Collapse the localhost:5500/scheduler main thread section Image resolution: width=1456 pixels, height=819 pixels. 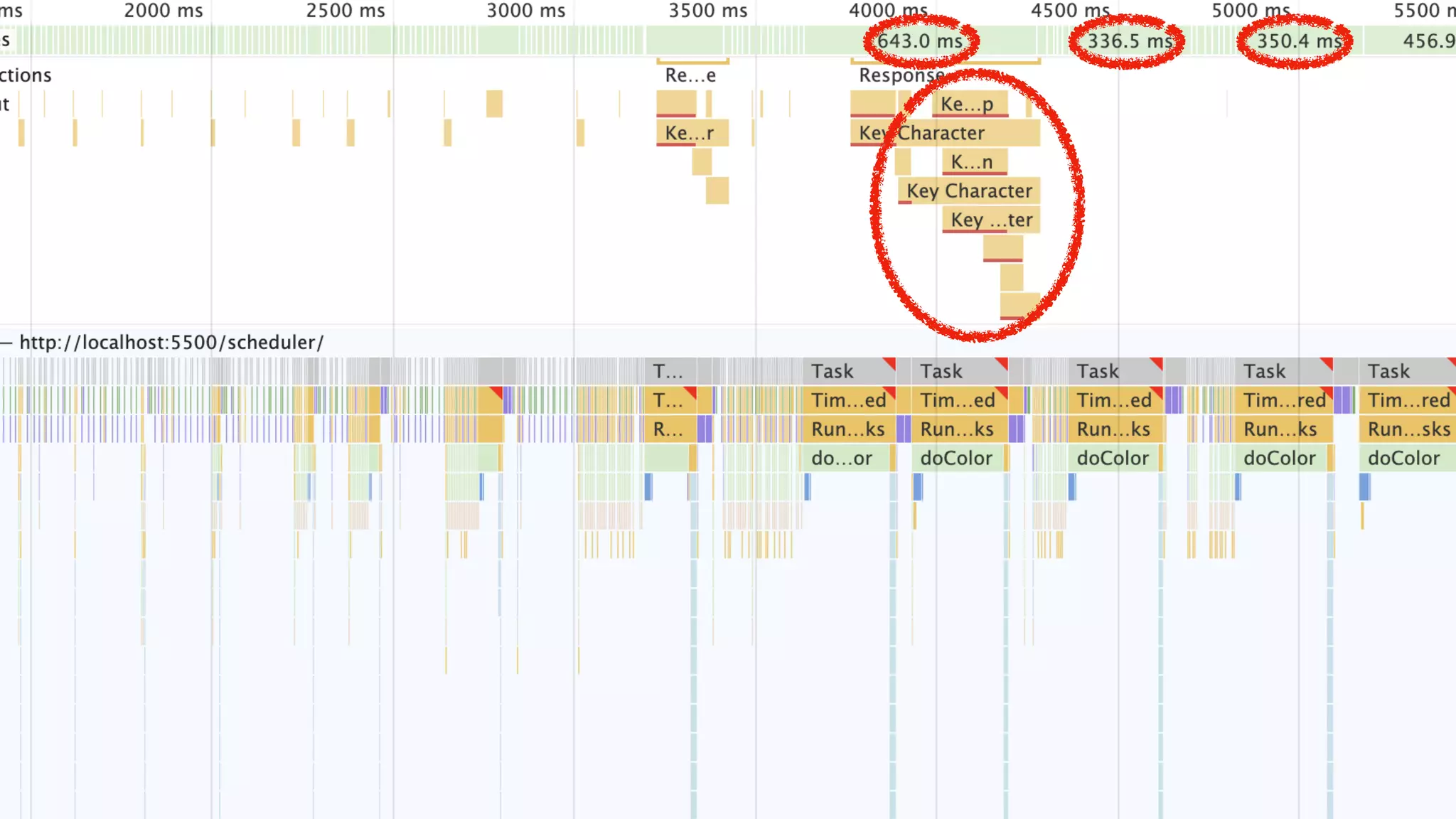pos(6,343)
